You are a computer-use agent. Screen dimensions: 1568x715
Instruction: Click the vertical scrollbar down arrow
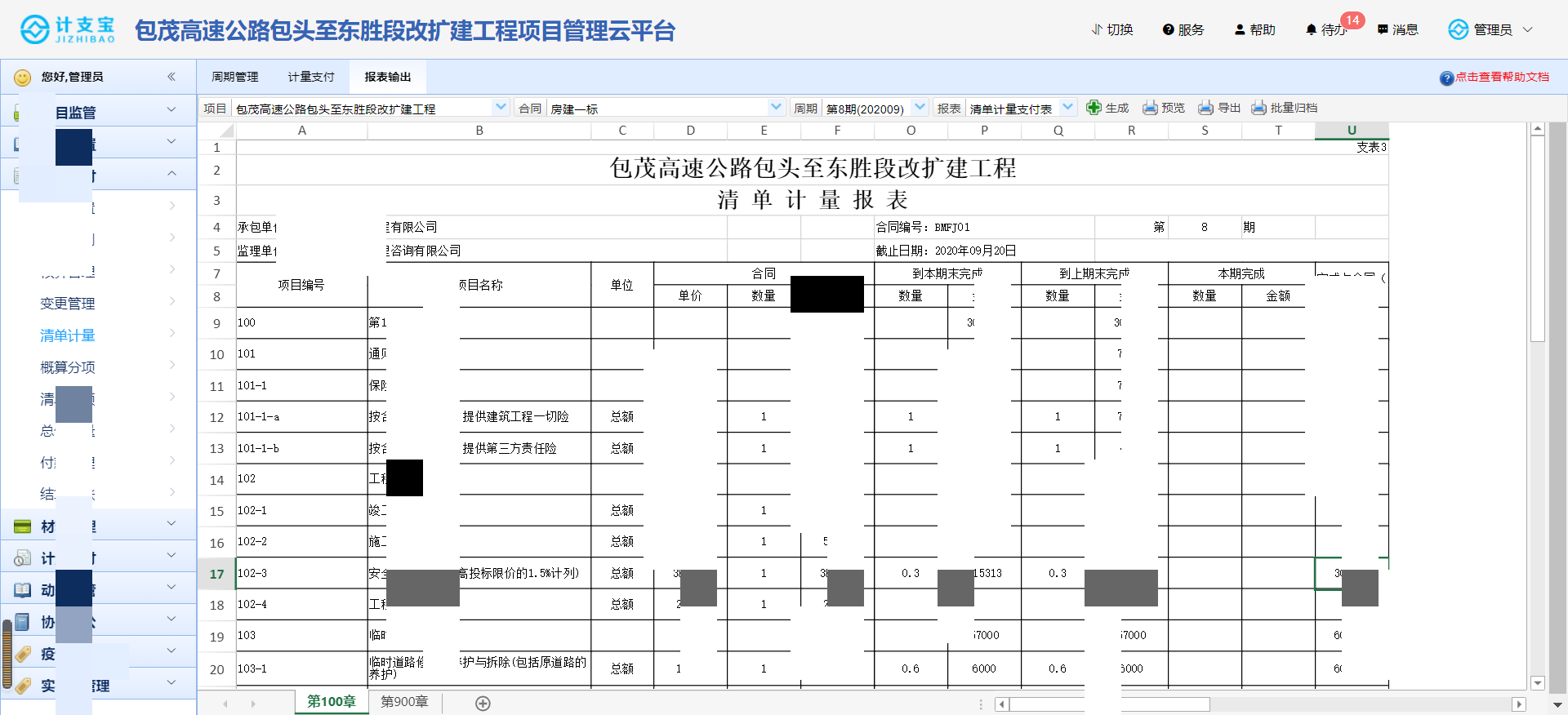point(1538,683)
